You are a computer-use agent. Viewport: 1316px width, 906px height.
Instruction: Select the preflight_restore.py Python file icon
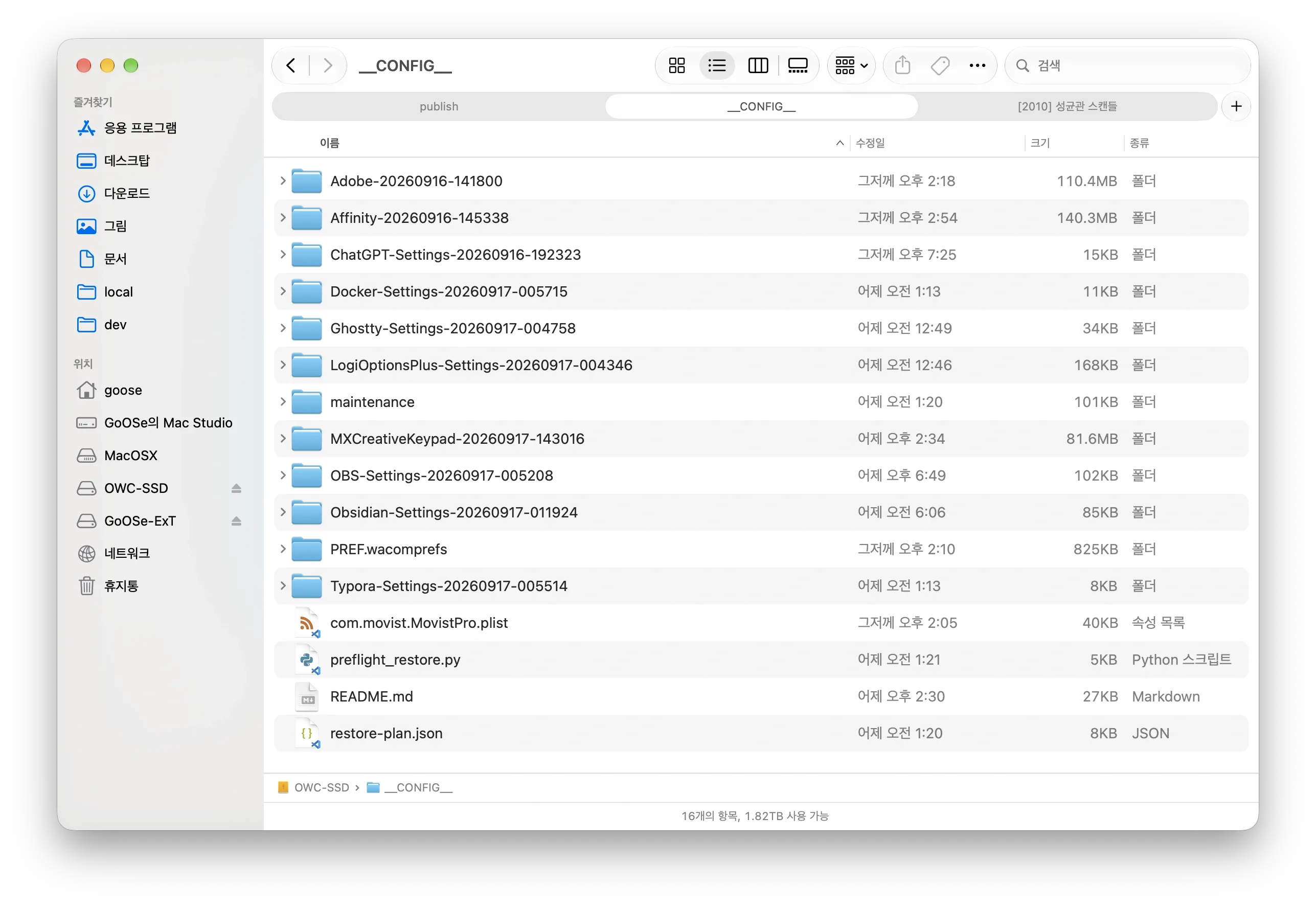pyautogui.click(x=307, y=660)
